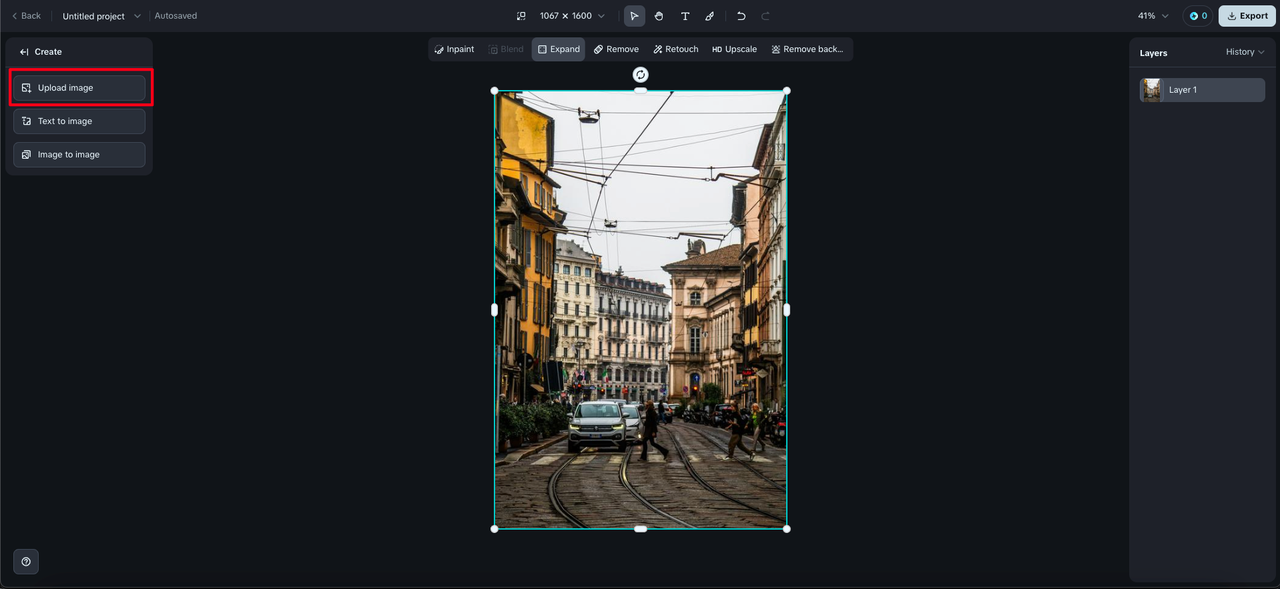Redo the last action
Image resolution: width=1280 pixels, height=589 pixels.
click(766, 16)
